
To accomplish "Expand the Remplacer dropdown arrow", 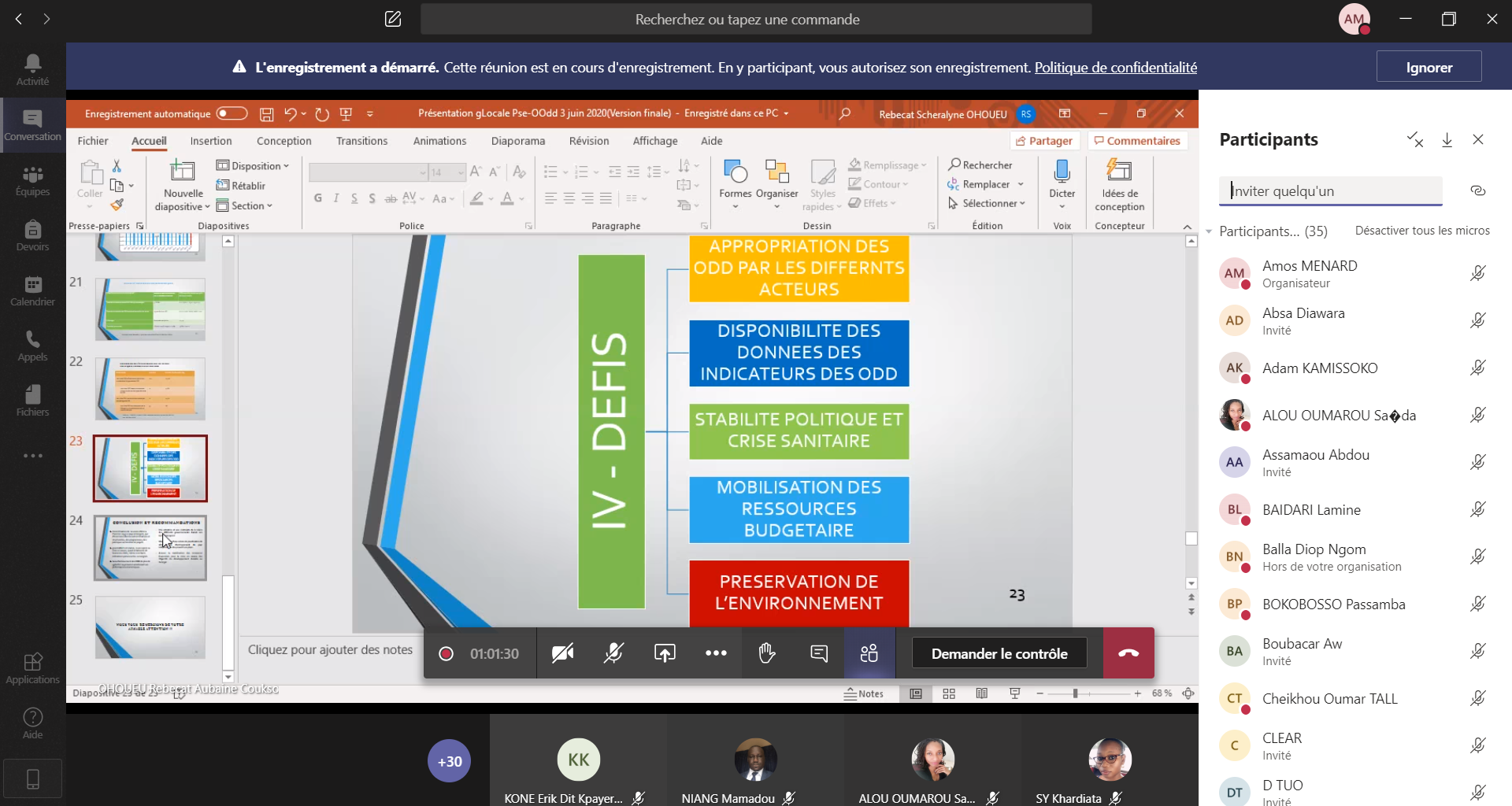I will click(x=1021, y=184).
